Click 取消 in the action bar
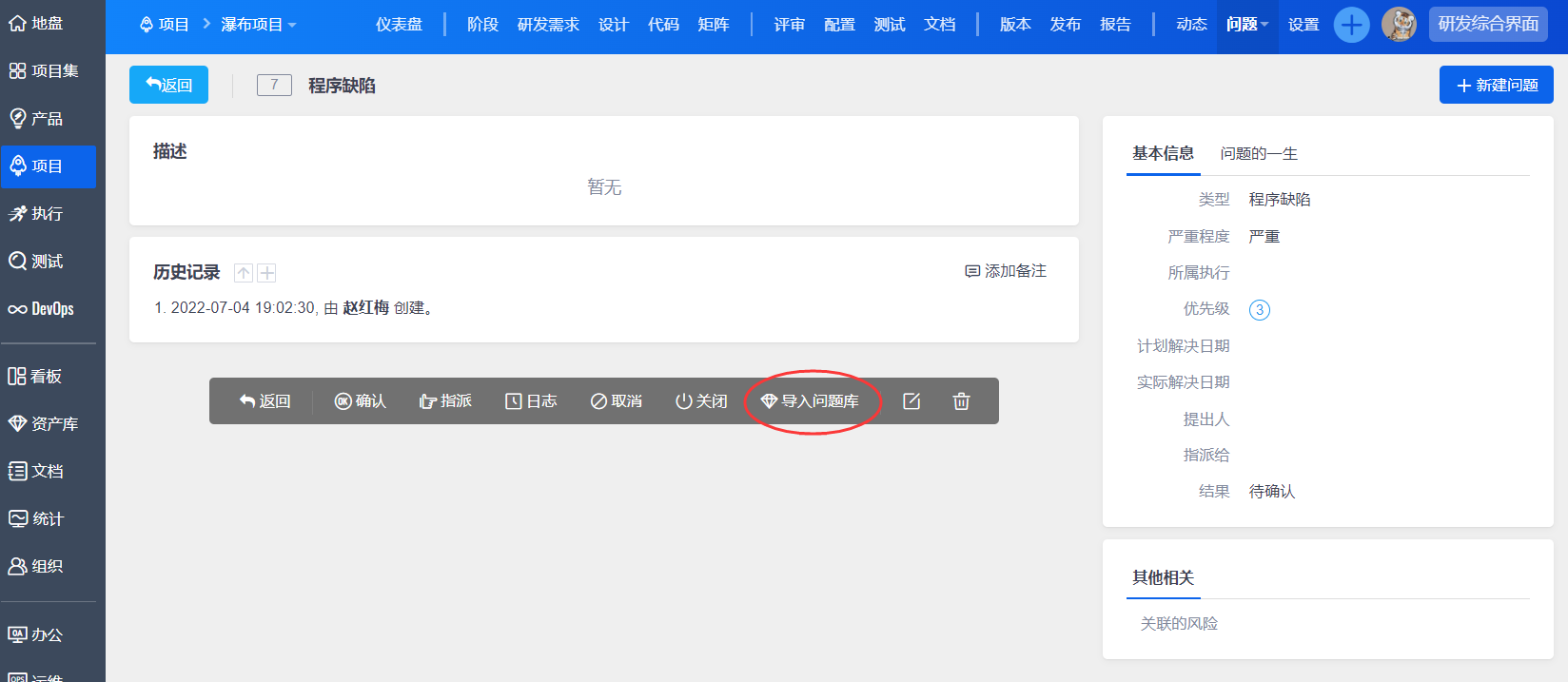1568x682 pixels. point(617,401)
